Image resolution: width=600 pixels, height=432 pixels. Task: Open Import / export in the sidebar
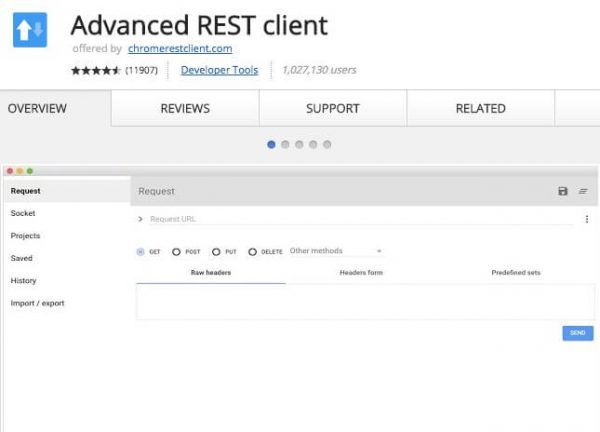tap(67, 303)
